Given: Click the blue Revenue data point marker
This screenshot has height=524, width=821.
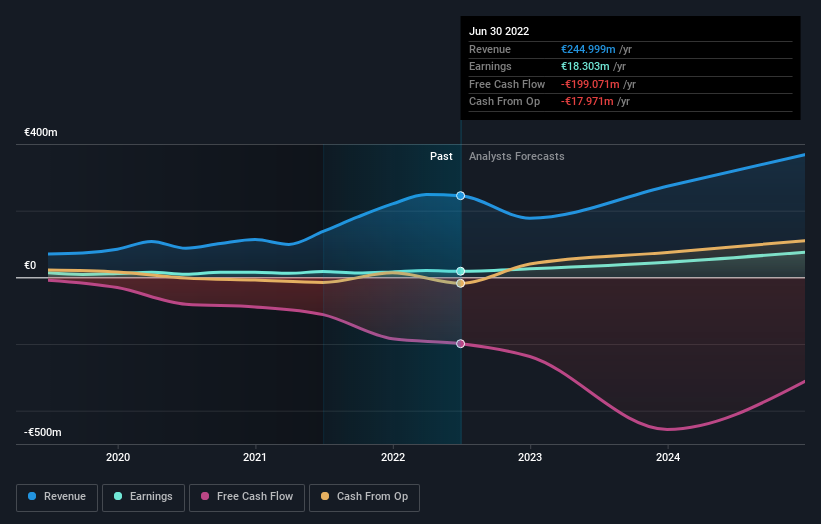Looking at the screenshot, I should 460,196.
